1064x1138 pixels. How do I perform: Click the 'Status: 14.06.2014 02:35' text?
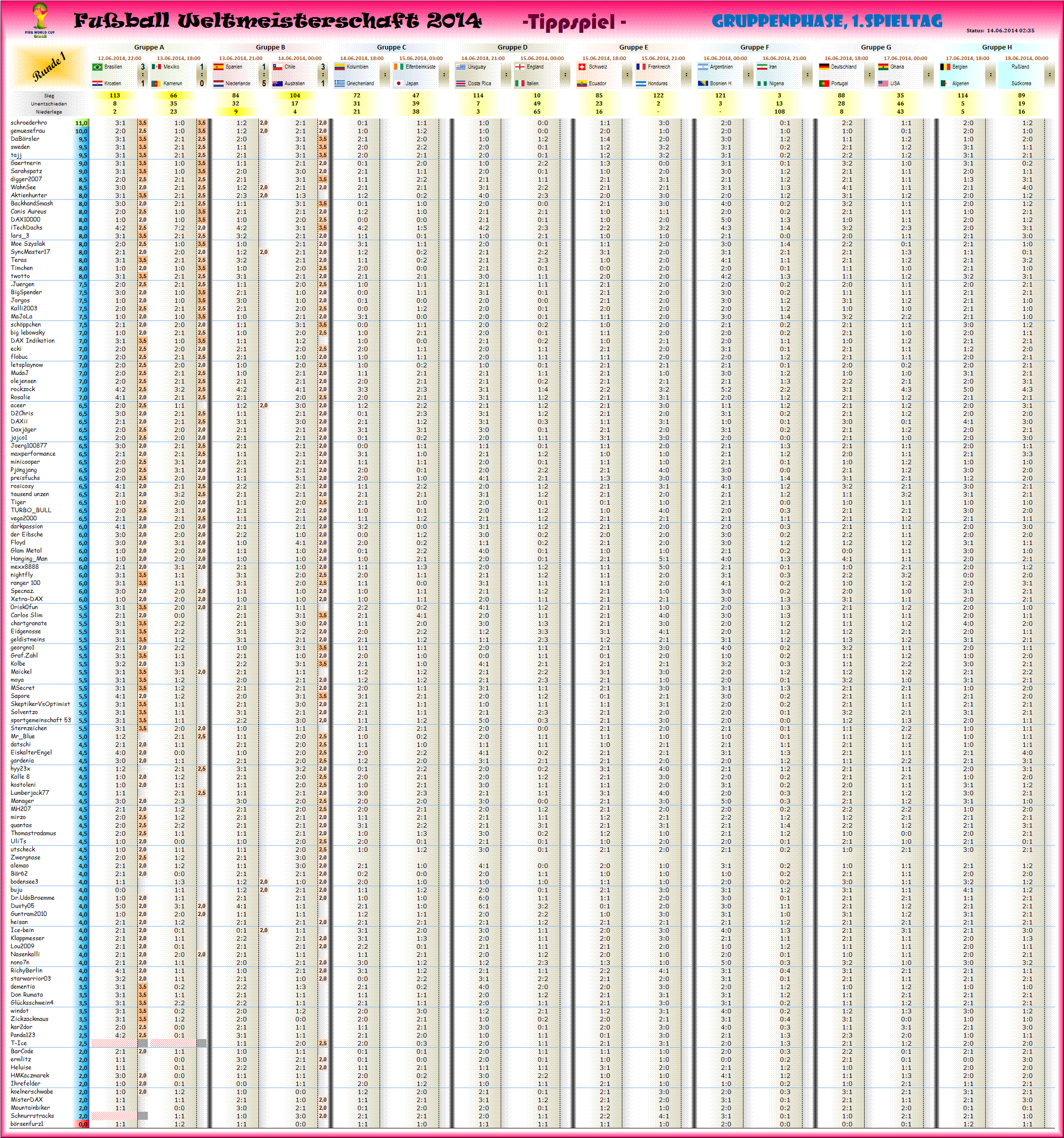[1000, 30]
